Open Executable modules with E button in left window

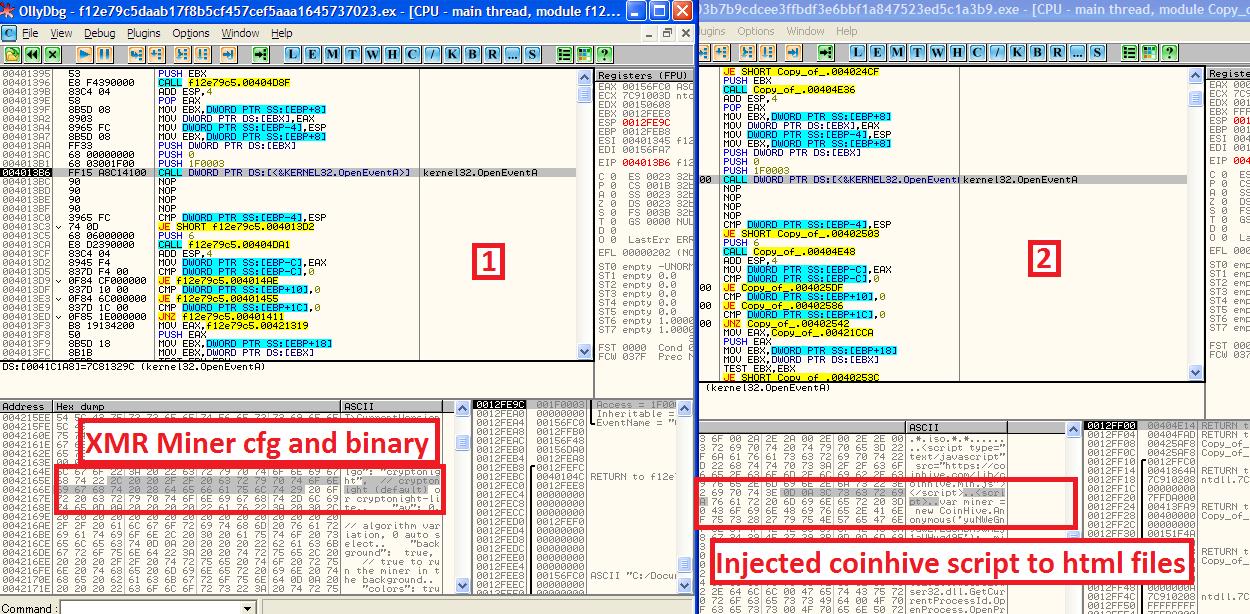coord(311,53)
